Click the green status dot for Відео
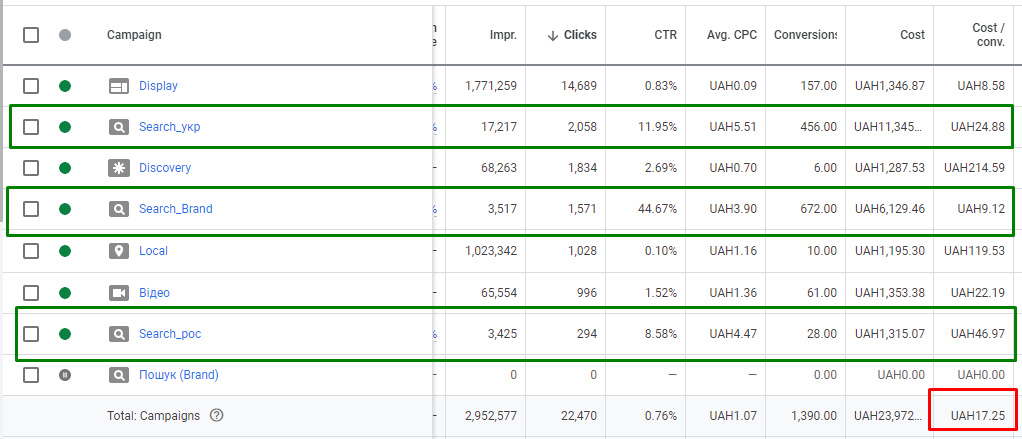 tap(65, 293)
